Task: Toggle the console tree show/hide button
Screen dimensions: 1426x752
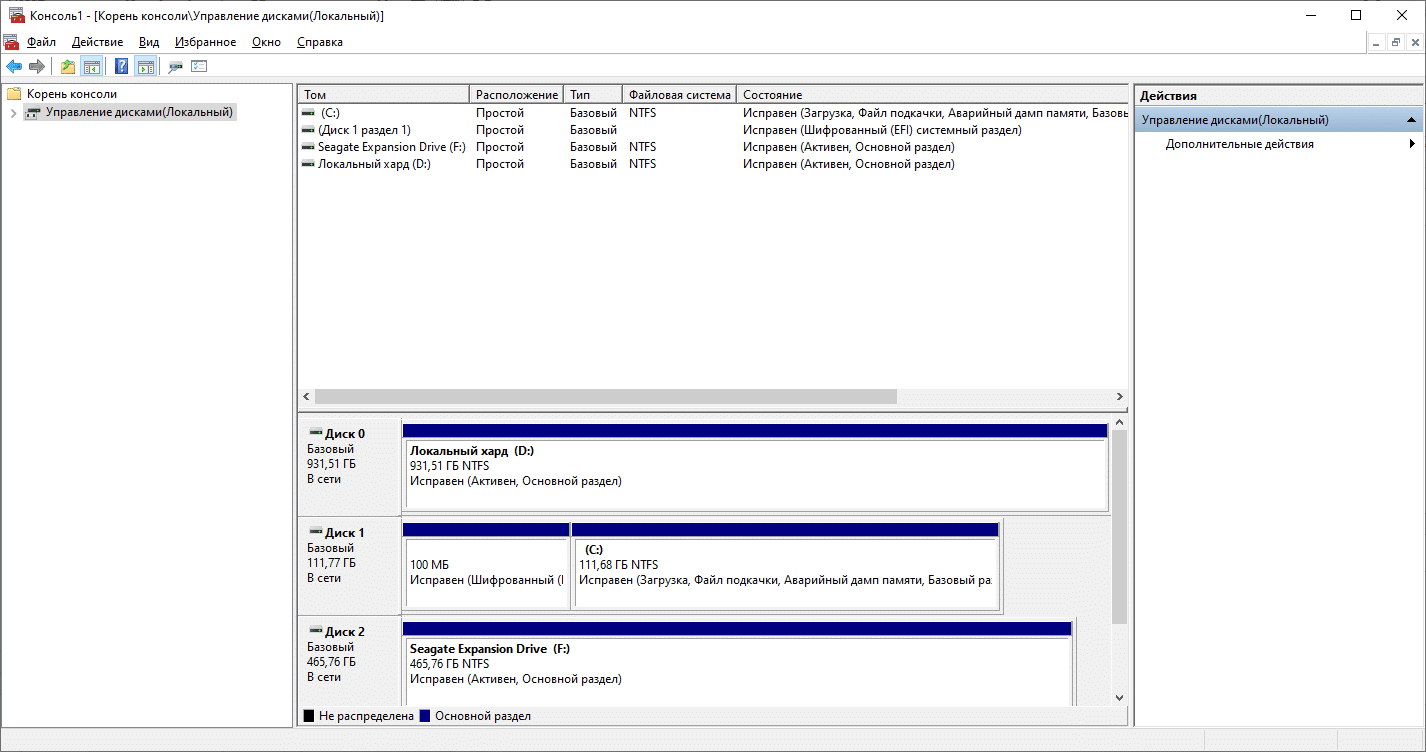Action: 91,67
